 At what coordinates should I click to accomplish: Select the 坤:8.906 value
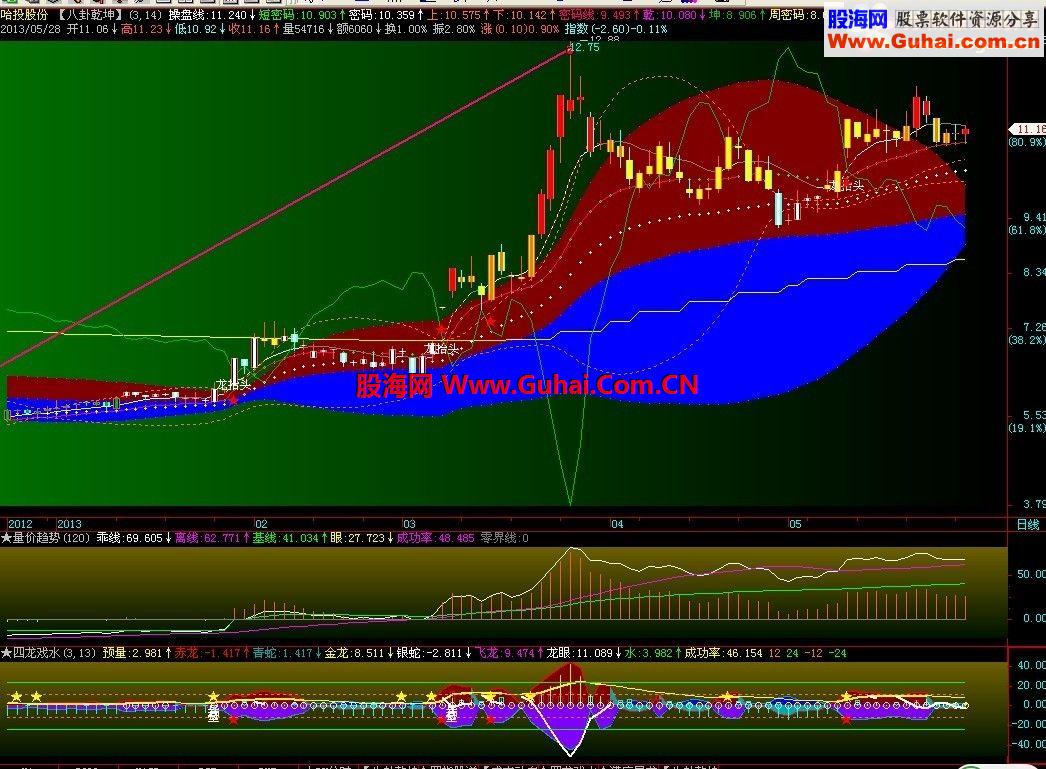tap(732, 15)
